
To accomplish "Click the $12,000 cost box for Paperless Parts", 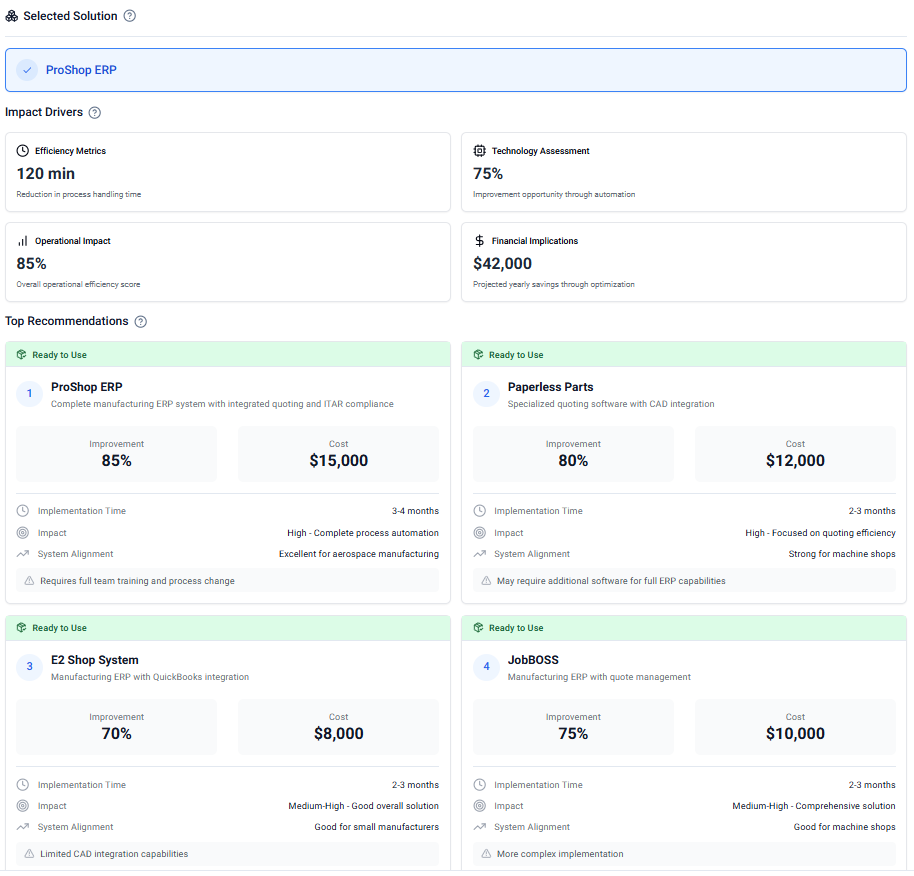I will pyautogui.click(x=795, y=454).
